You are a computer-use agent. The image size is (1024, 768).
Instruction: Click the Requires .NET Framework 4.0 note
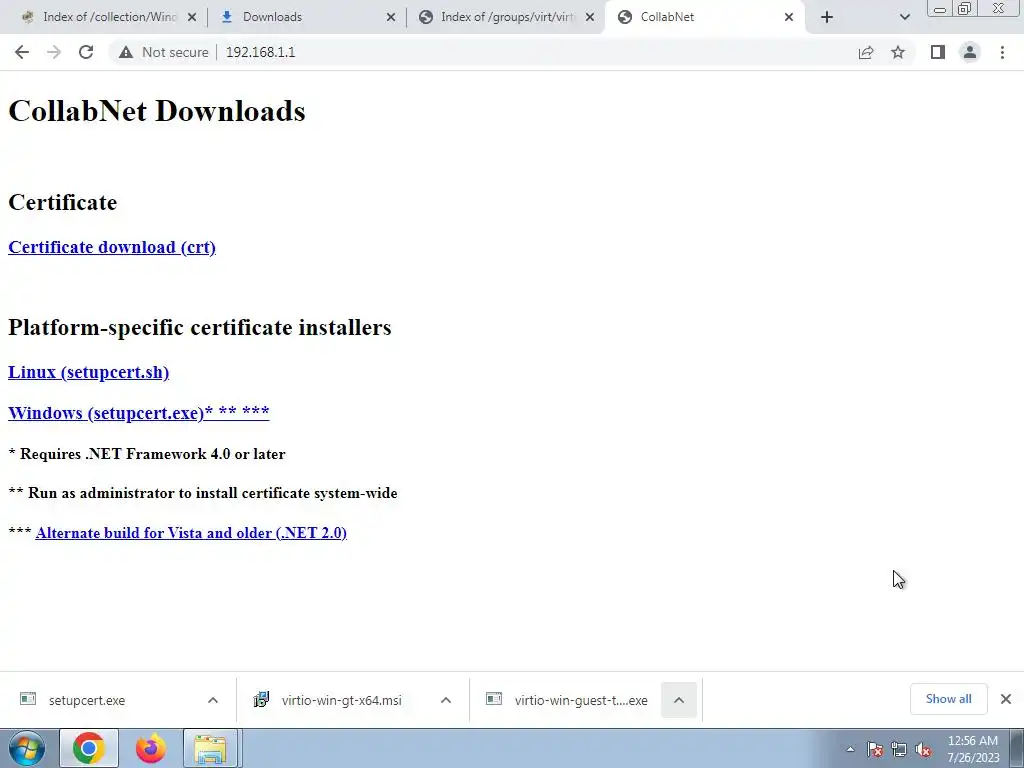point(147,453)
